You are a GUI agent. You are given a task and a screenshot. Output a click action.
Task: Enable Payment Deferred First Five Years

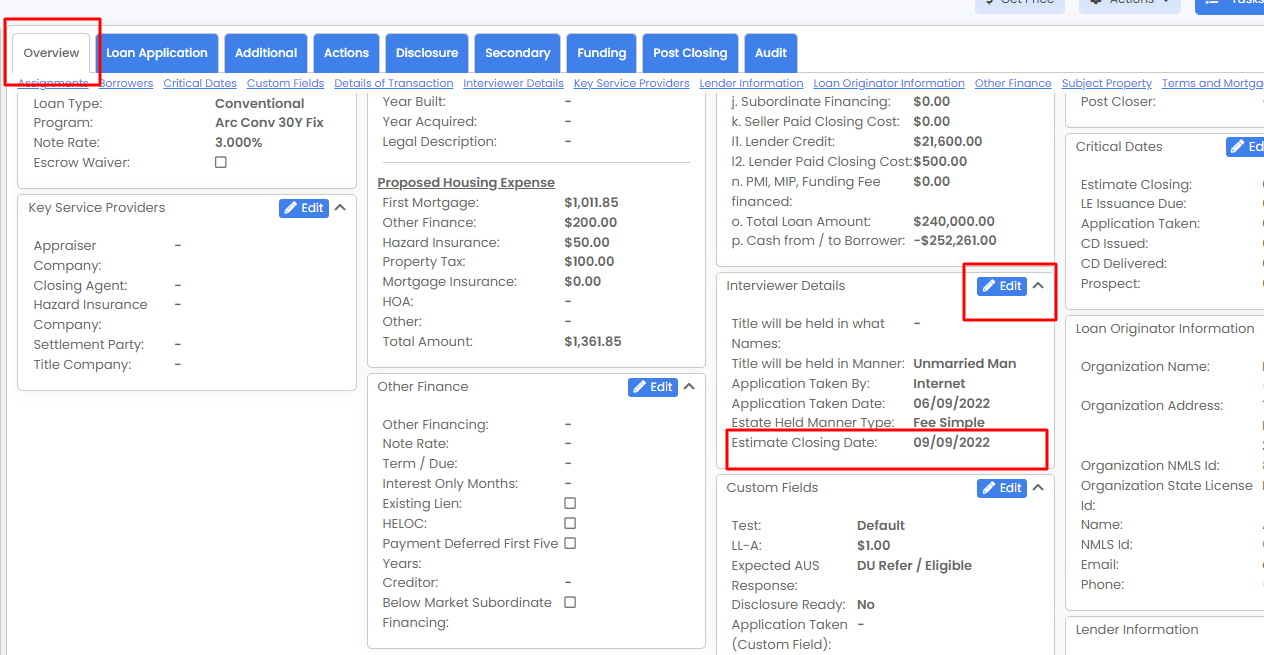click(x=569, y=543)
